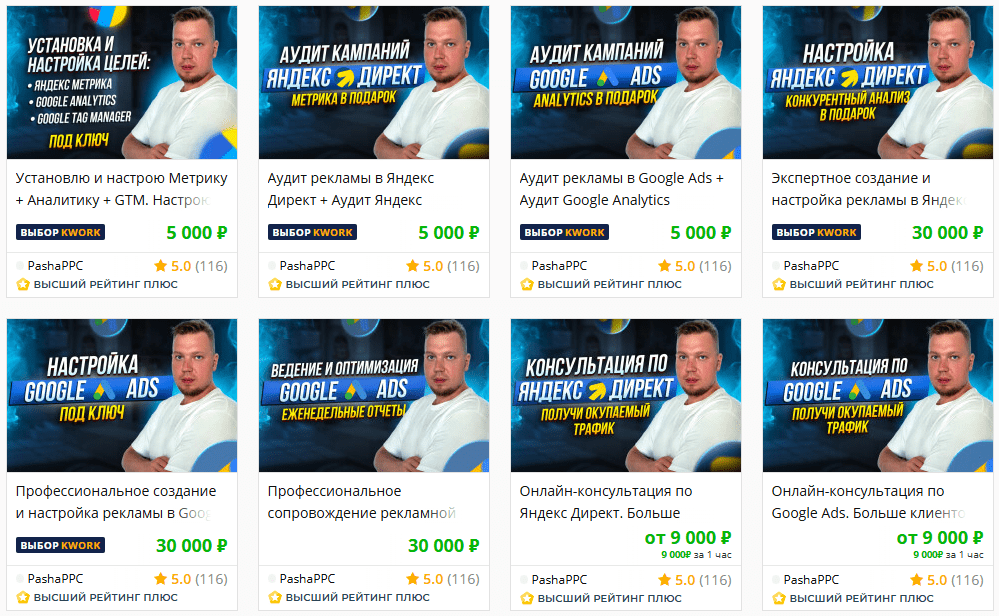999x616 pixels.
Task: Click the PashaPPC seller name on the Google Ads consultation card
Action: click(x=811, y=580)
